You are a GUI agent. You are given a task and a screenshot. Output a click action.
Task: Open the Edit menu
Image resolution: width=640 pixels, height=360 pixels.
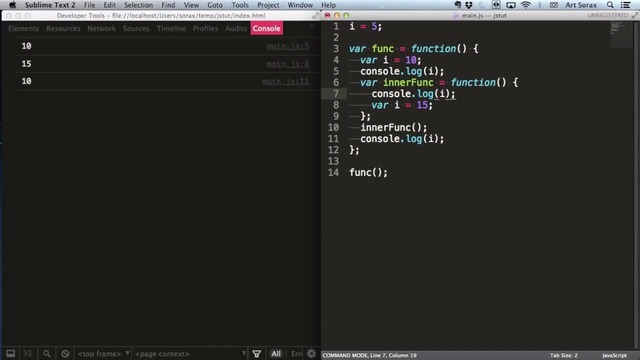tap(109, 5)
